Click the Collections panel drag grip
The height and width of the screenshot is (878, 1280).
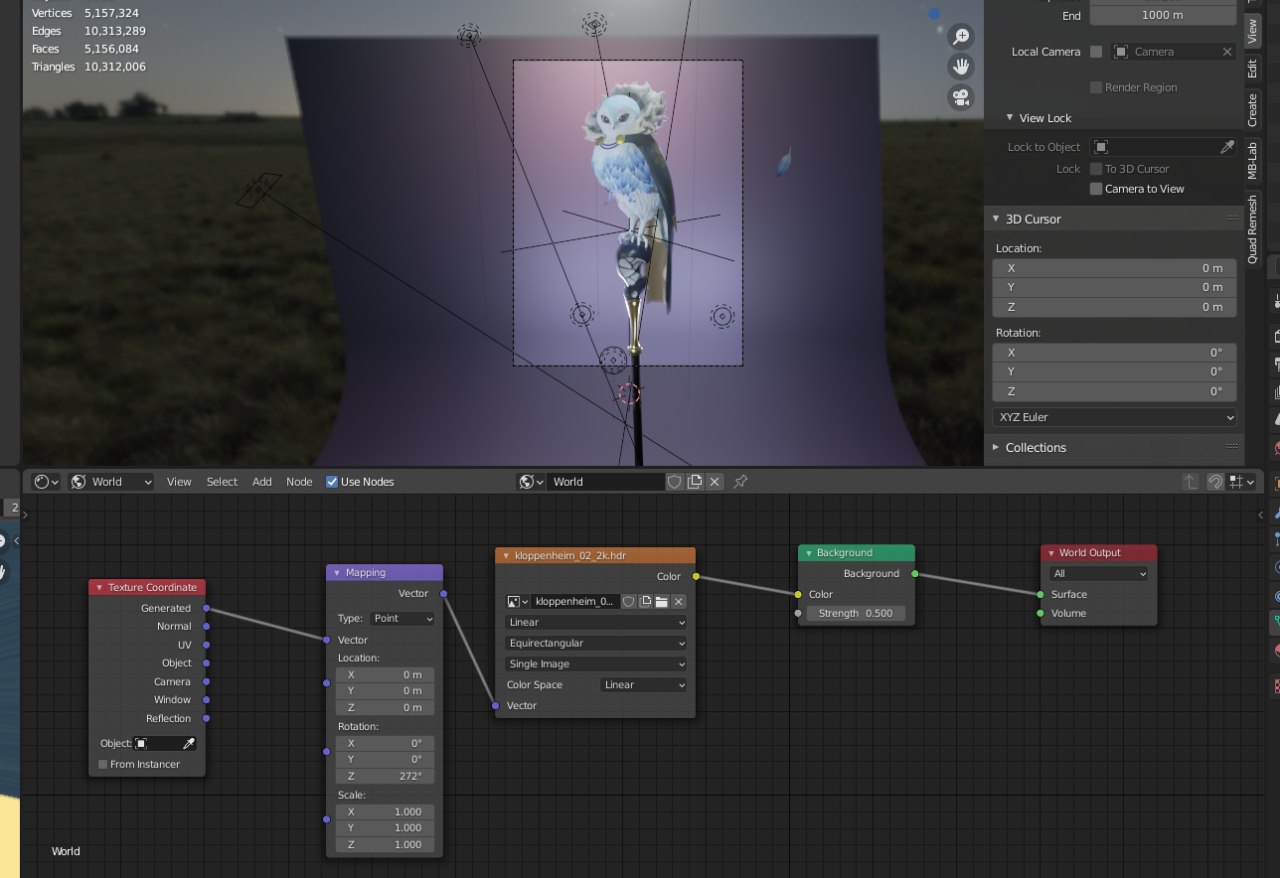click(x=1232, y=447)
